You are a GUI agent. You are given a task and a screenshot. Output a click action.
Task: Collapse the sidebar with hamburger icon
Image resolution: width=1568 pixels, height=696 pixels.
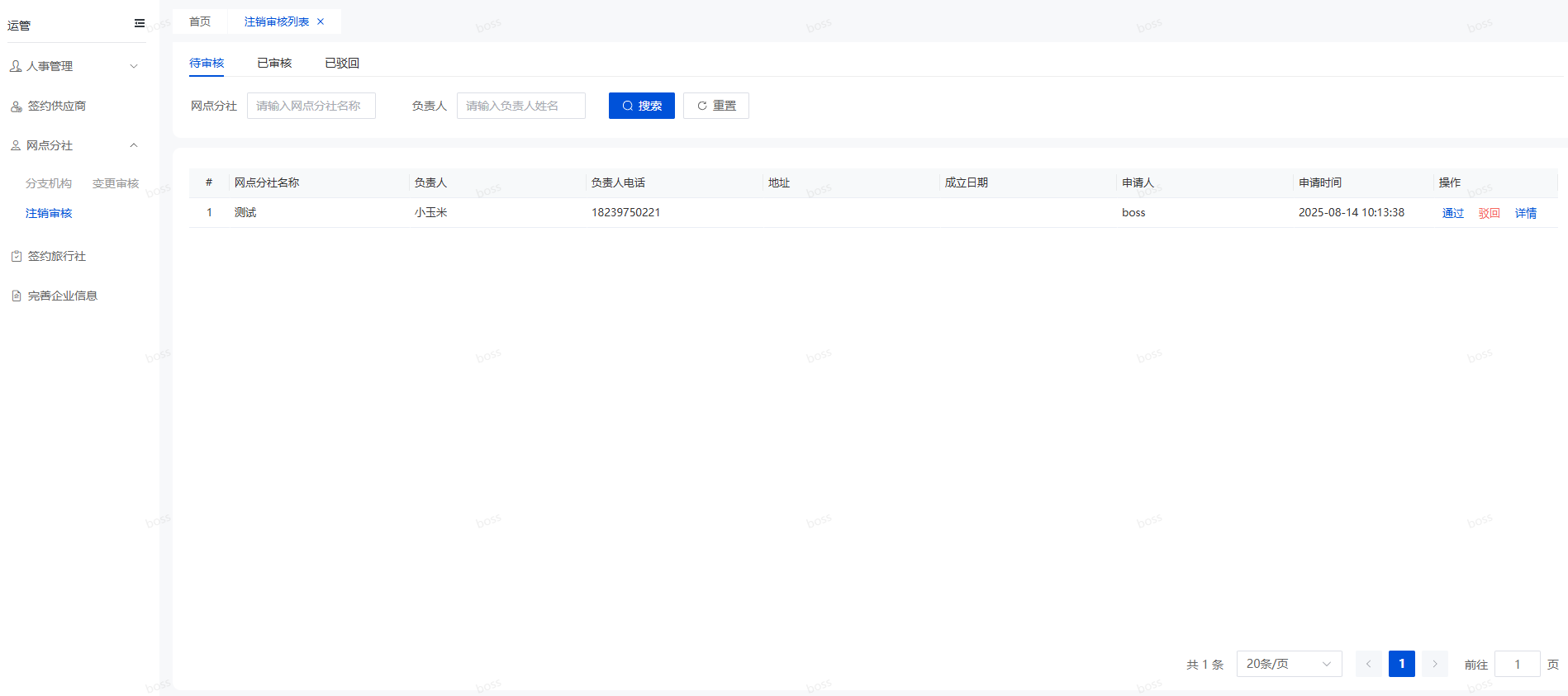(x=140, y=23)
